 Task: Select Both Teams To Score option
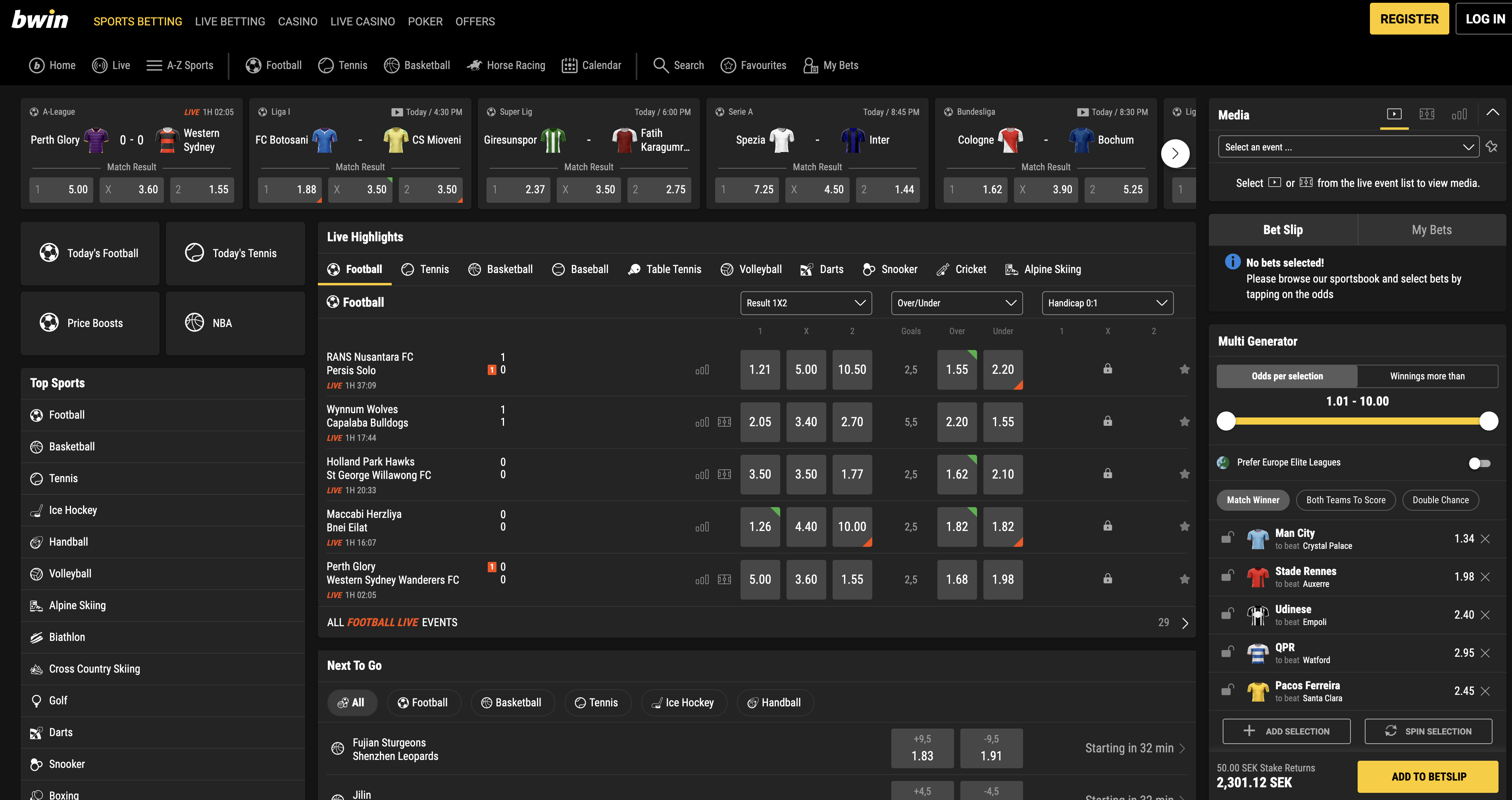point(1345,500)
